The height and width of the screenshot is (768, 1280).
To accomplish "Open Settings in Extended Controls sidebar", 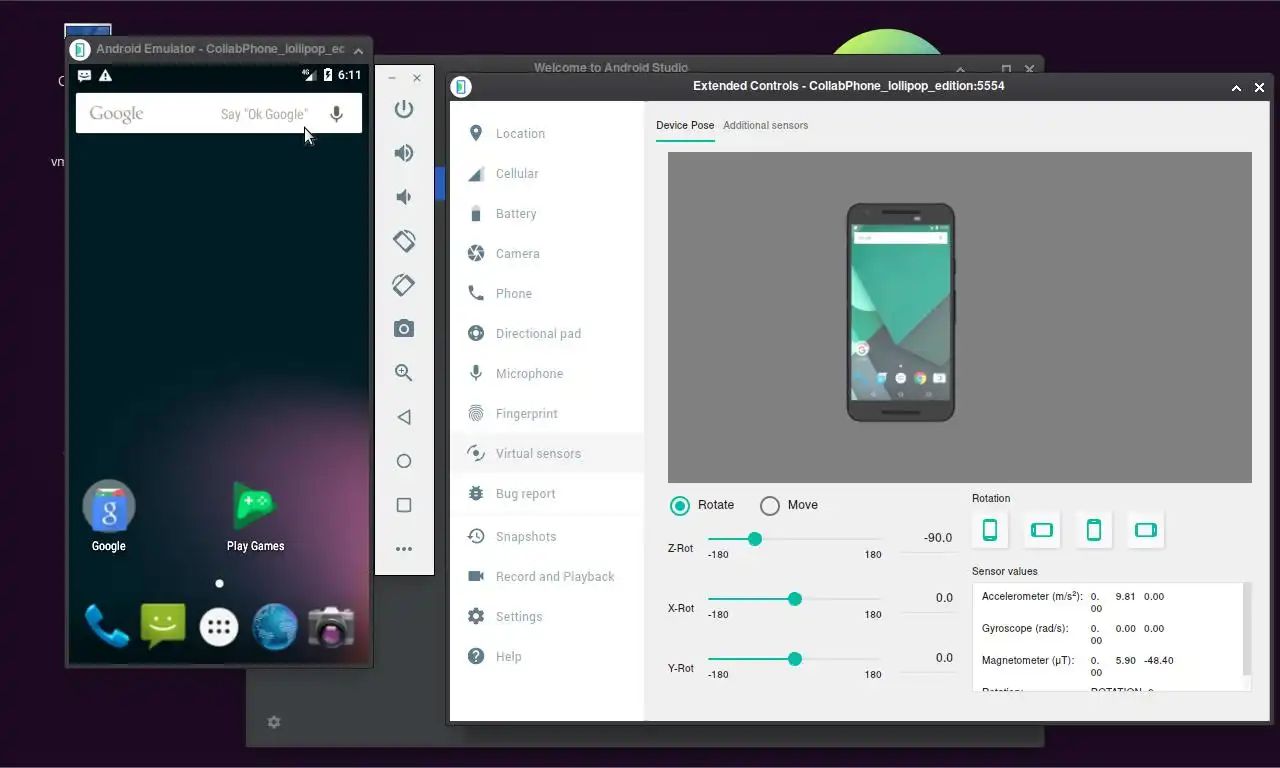I will click(547, 617).
